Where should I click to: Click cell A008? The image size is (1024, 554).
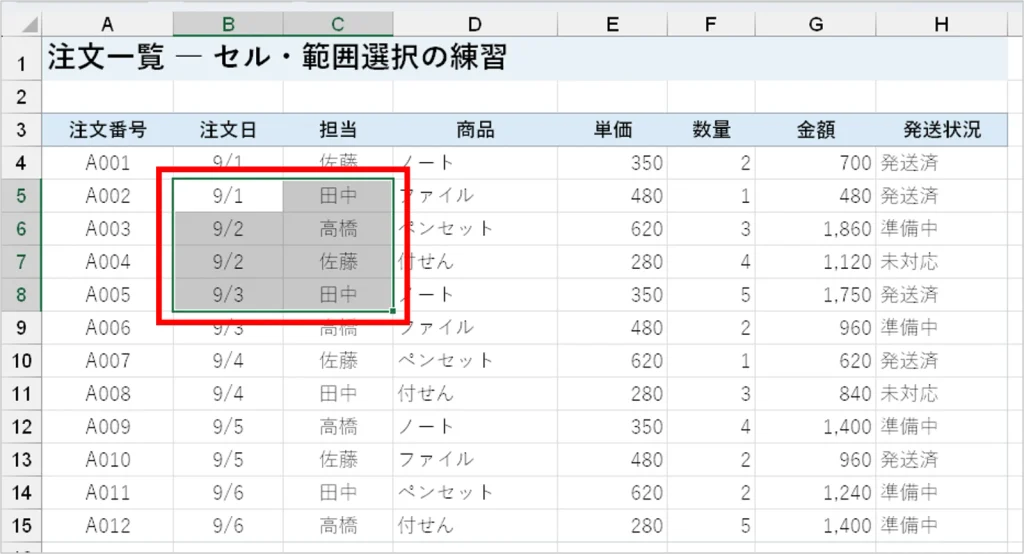(x=108, y=393)
